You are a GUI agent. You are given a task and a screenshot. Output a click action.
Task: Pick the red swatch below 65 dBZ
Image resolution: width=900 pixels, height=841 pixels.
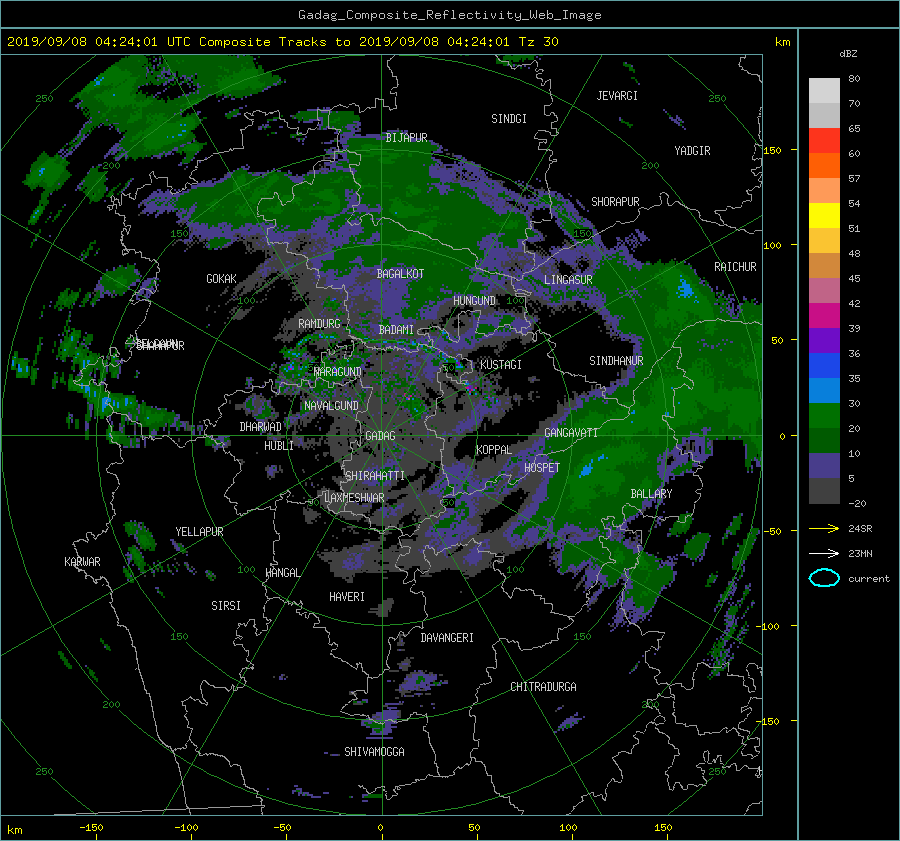[824, 140]
